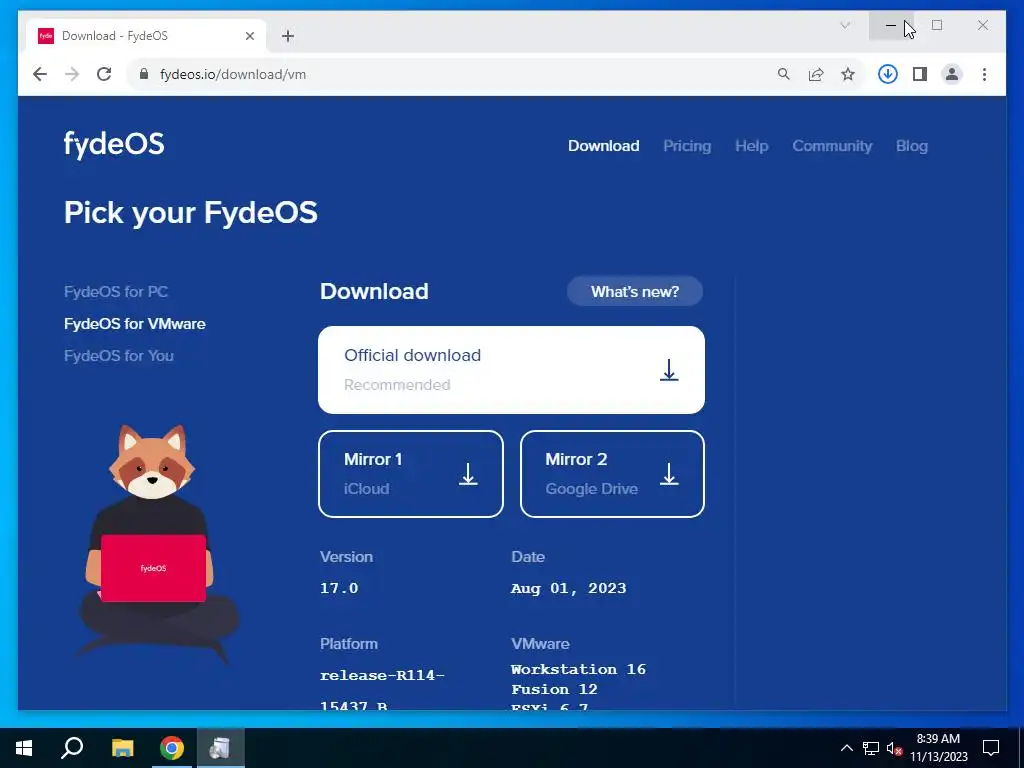Click the version value 17.0
This screenshot has width=1024, height=768.
tap(339, 588)
